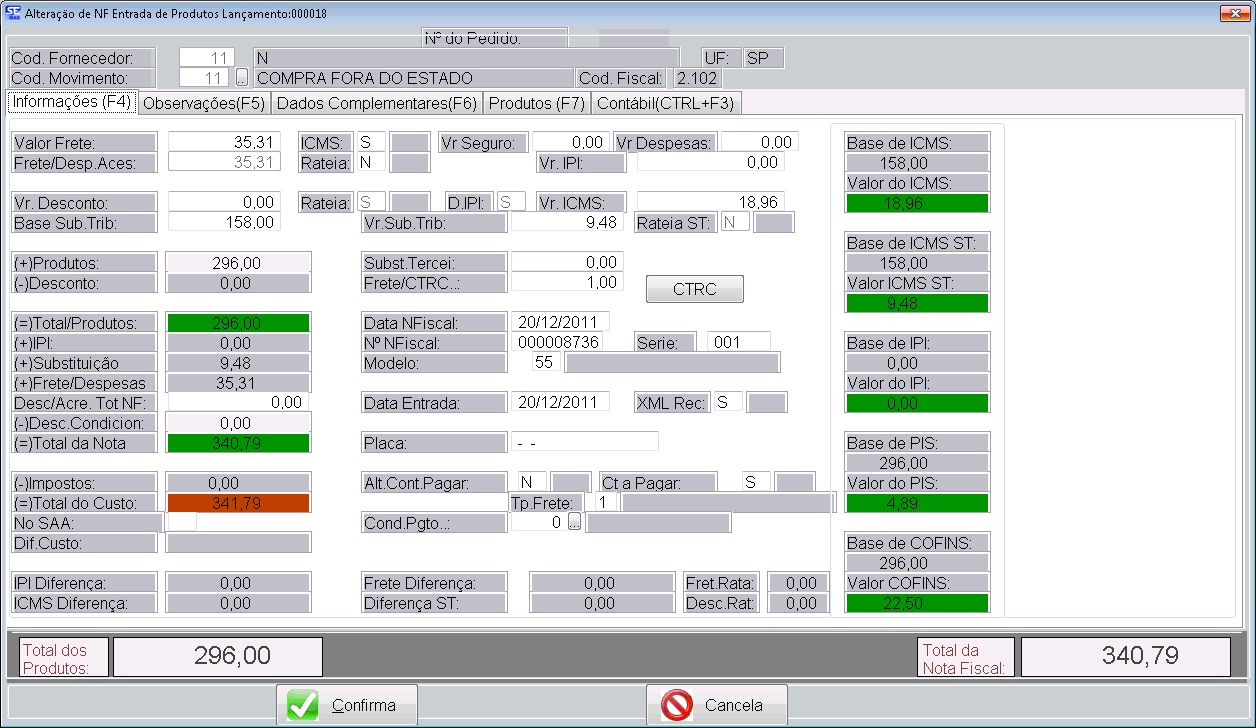Click the green checkmark Confirma button

346,705
